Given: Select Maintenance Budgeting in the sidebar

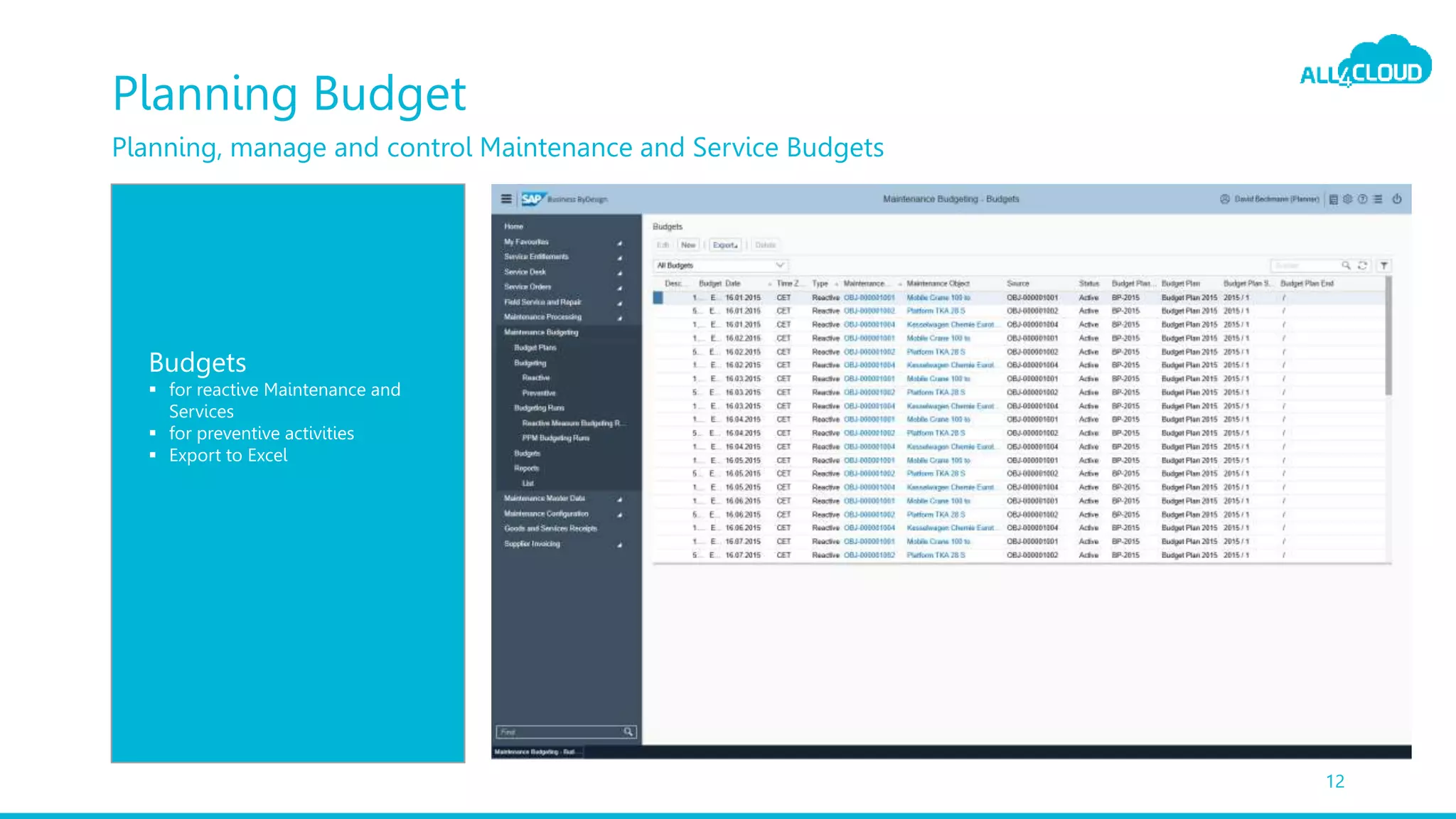Looking at the screenshot, I should click(x=541, y=332).
